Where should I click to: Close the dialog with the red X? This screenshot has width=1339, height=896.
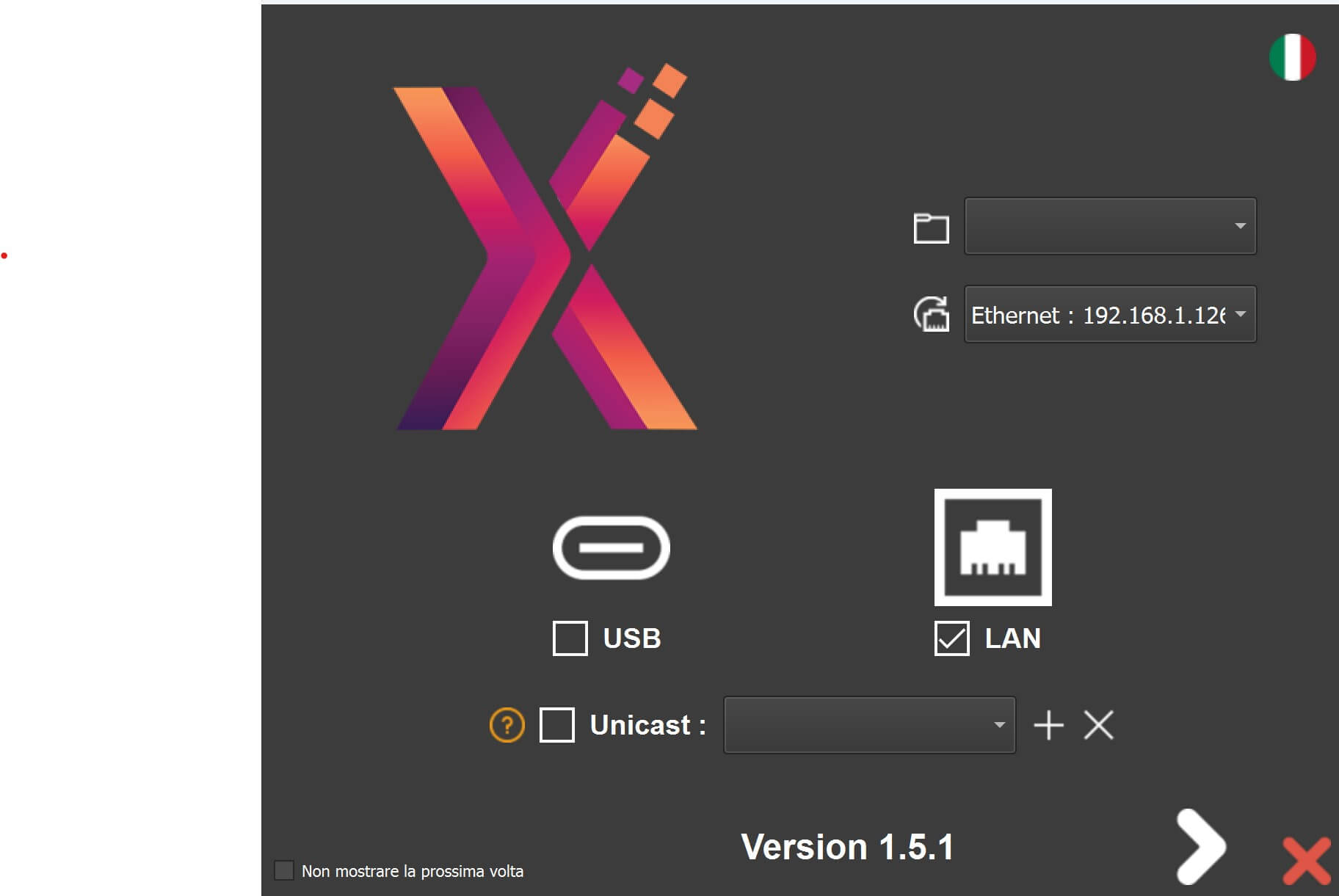1306,860
